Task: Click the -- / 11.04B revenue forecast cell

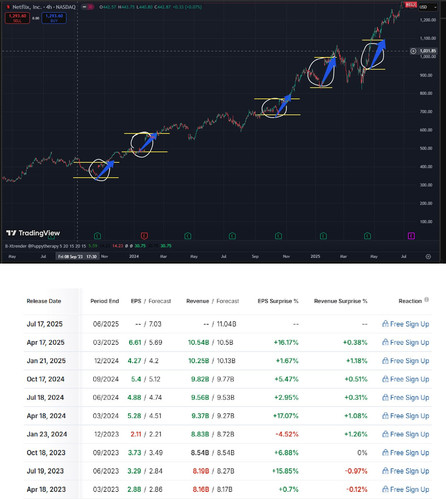Action: click(x=220, y=324)
